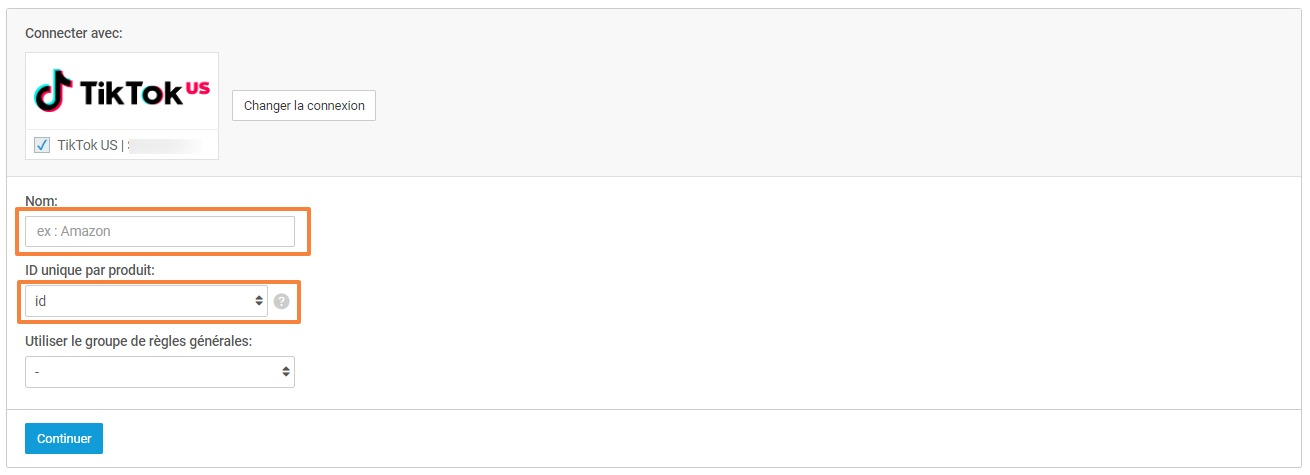Click the help question mark icon
This screenshot has width=1310, height=475.
tap(281, 301)
